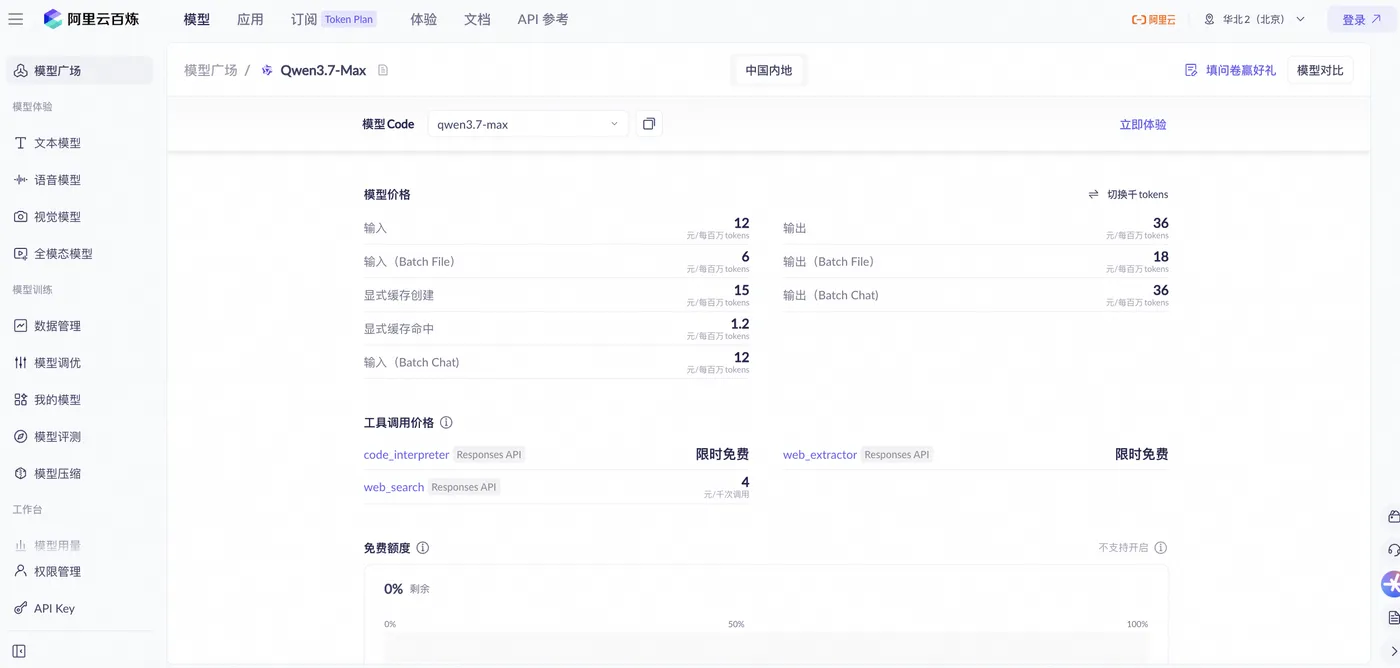Viewport: 1400px width, 668px height.
Task: Open the 文档 top navigation tab
Action: click(477, 19)
